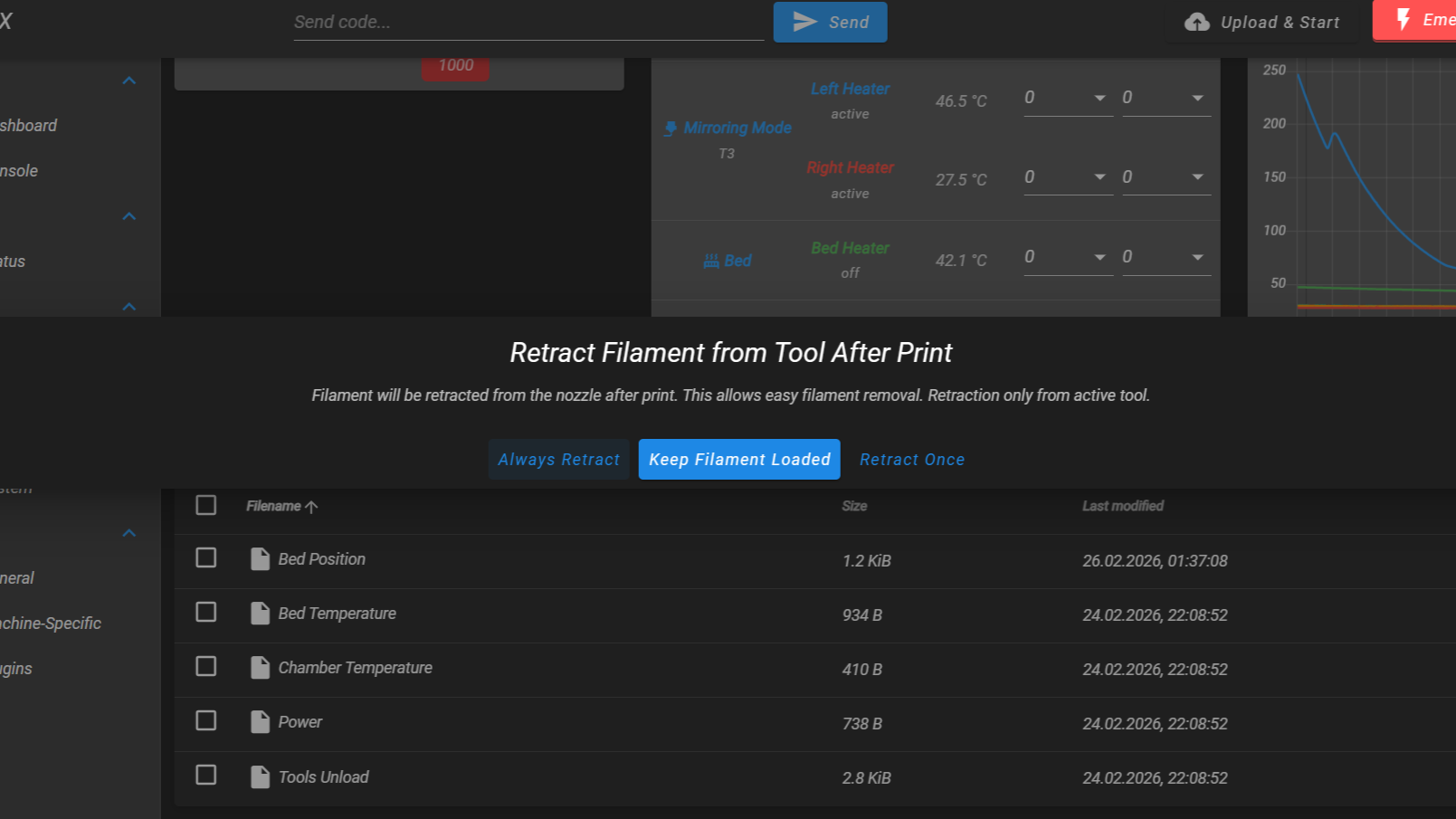This screenshot has height=819, width=1456.
Task: Click the Bed Heater link
Action: pyautogui.click(x=850, y=248)
